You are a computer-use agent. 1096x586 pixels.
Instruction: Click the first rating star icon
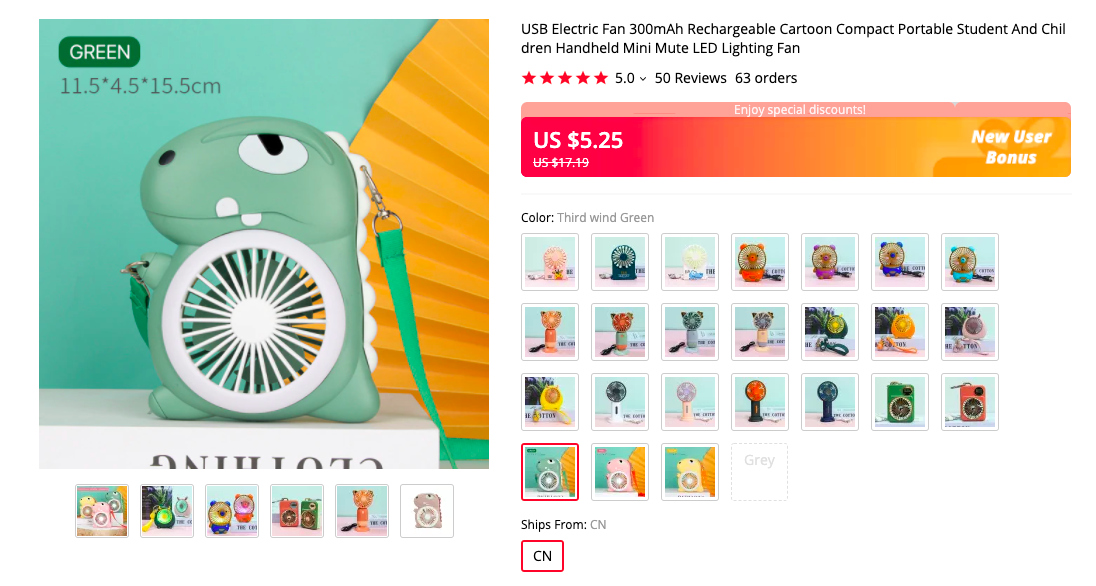[x=529, y=77]
